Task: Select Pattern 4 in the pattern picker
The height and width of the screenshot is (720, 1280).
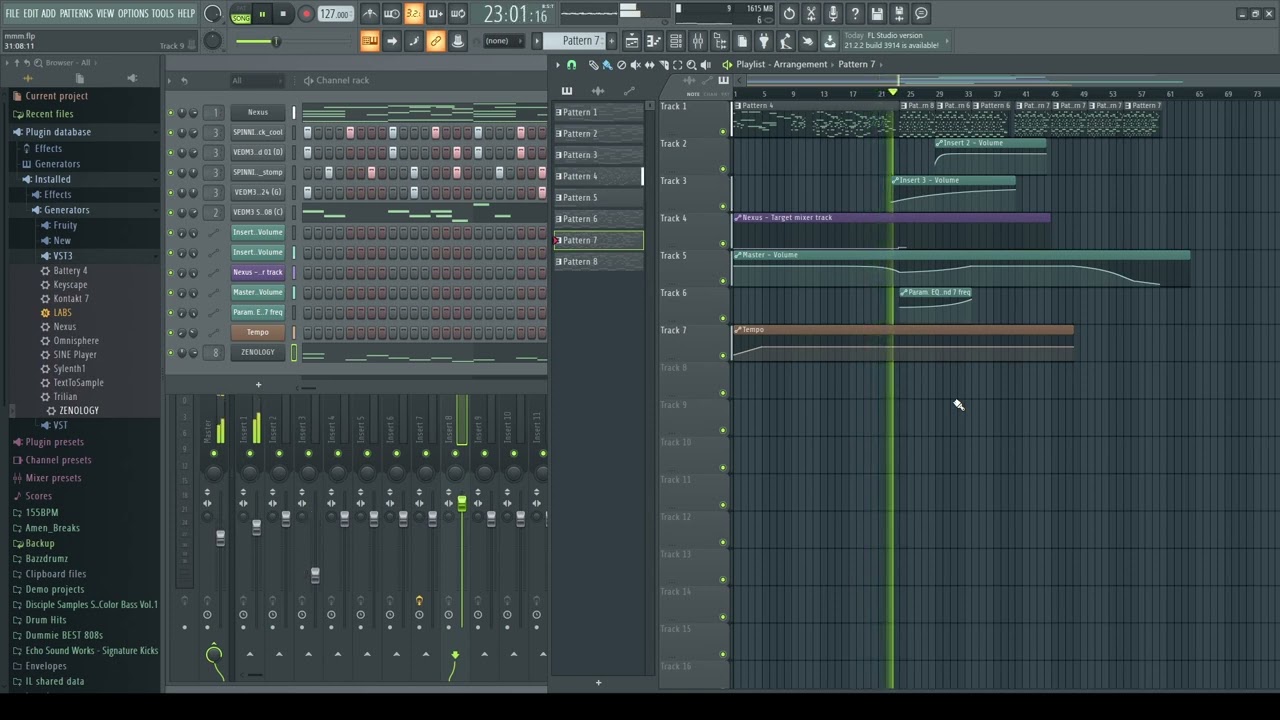Action: 598,176
